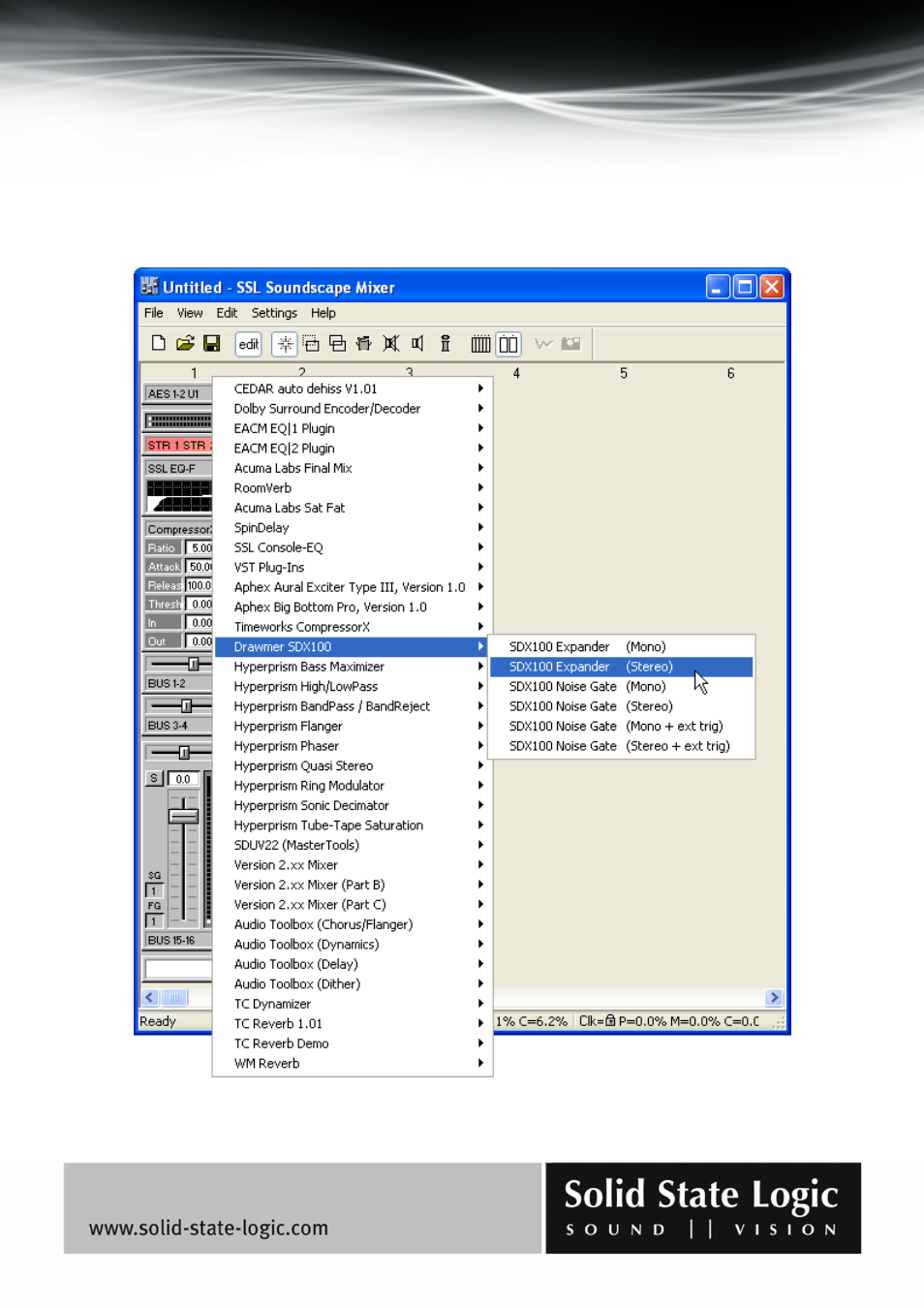Toggle the edit mode button

(249, 344)
